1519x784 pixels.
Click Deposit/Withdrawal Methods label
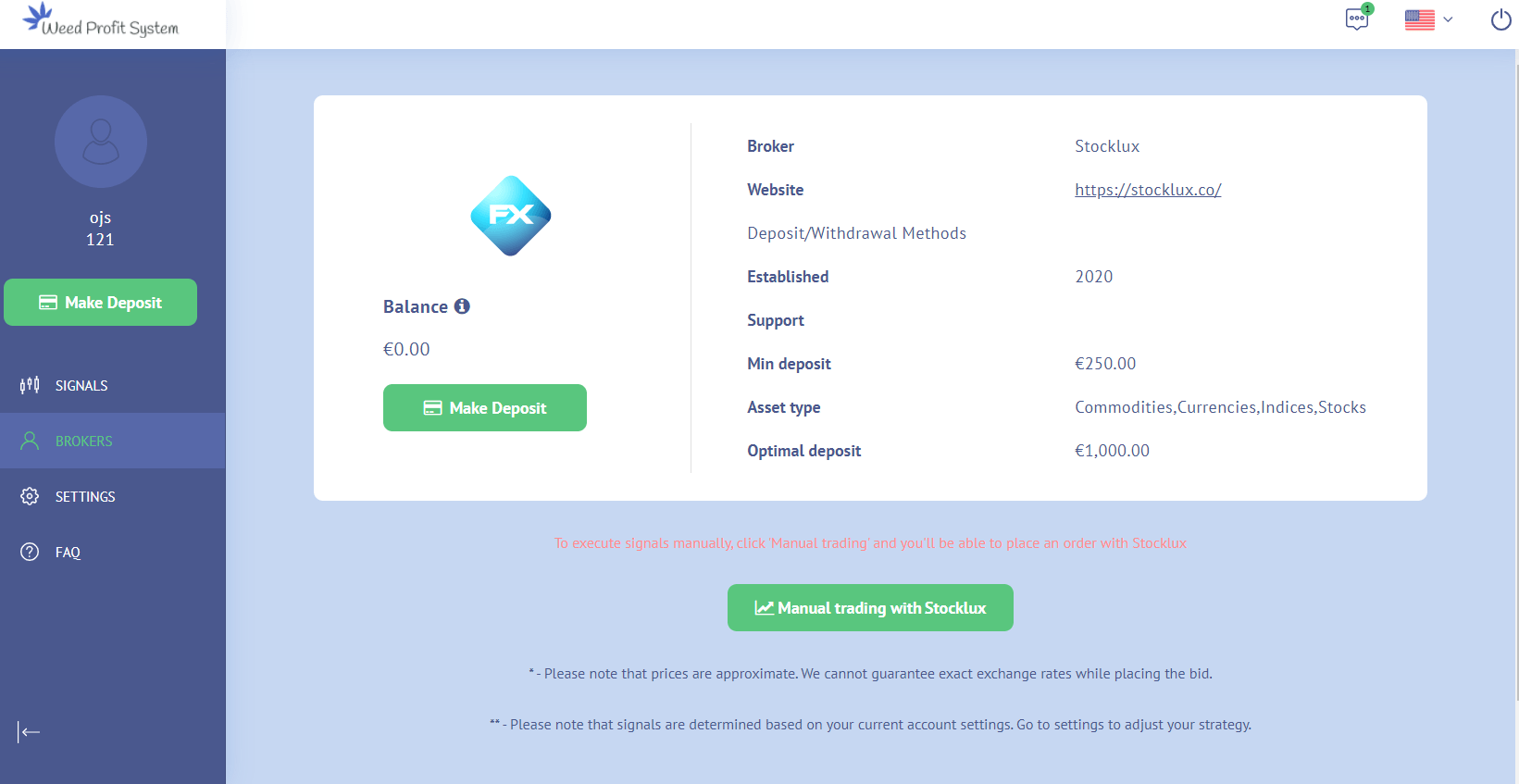[856, 233]
